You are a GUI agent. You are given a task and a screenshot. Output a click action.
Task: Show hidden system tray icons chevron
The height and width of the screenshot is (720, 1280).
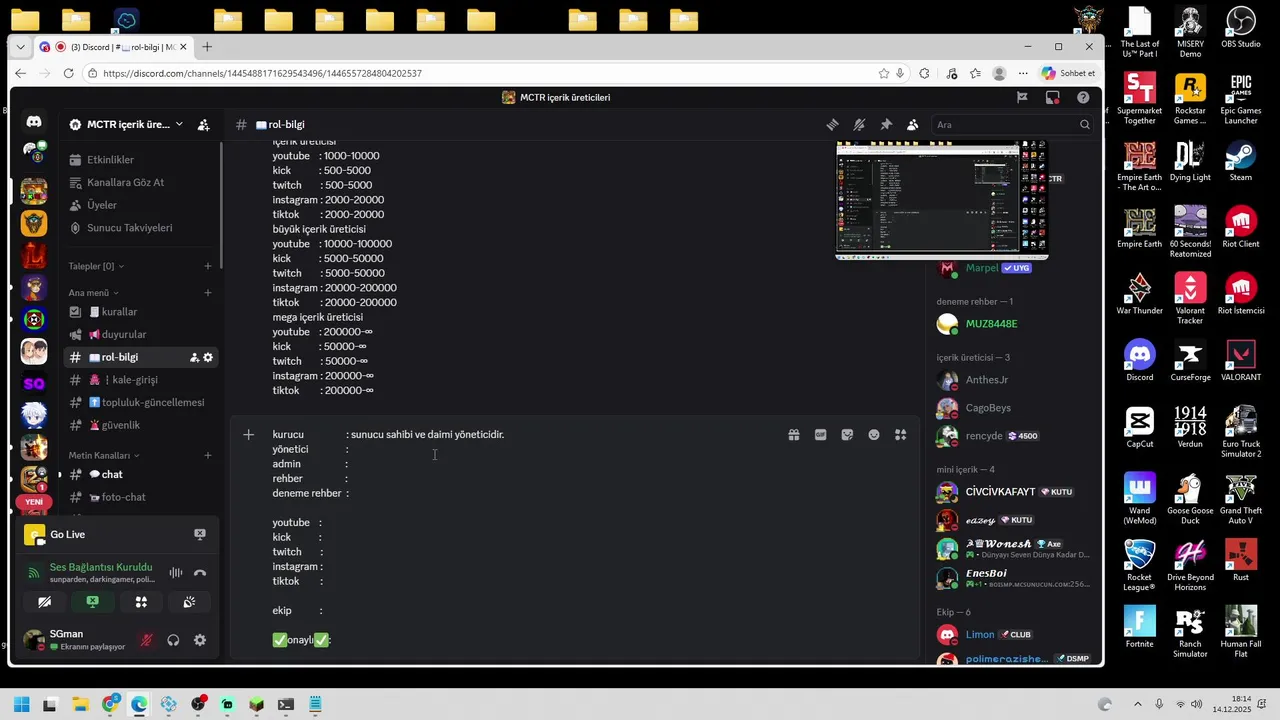click(1137, 705)
